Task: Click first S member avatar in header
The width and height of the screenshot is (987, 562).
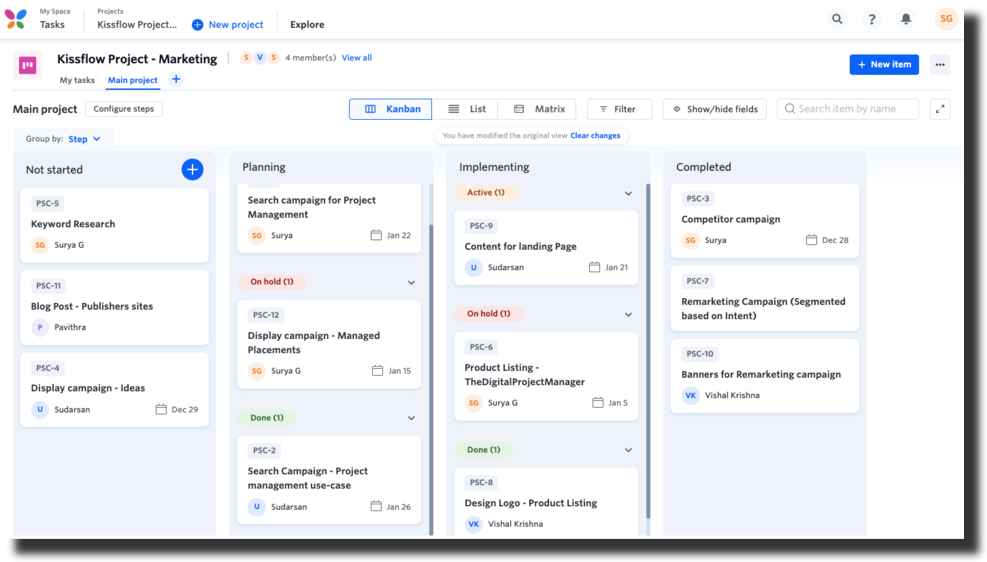Action: [246, 57]
